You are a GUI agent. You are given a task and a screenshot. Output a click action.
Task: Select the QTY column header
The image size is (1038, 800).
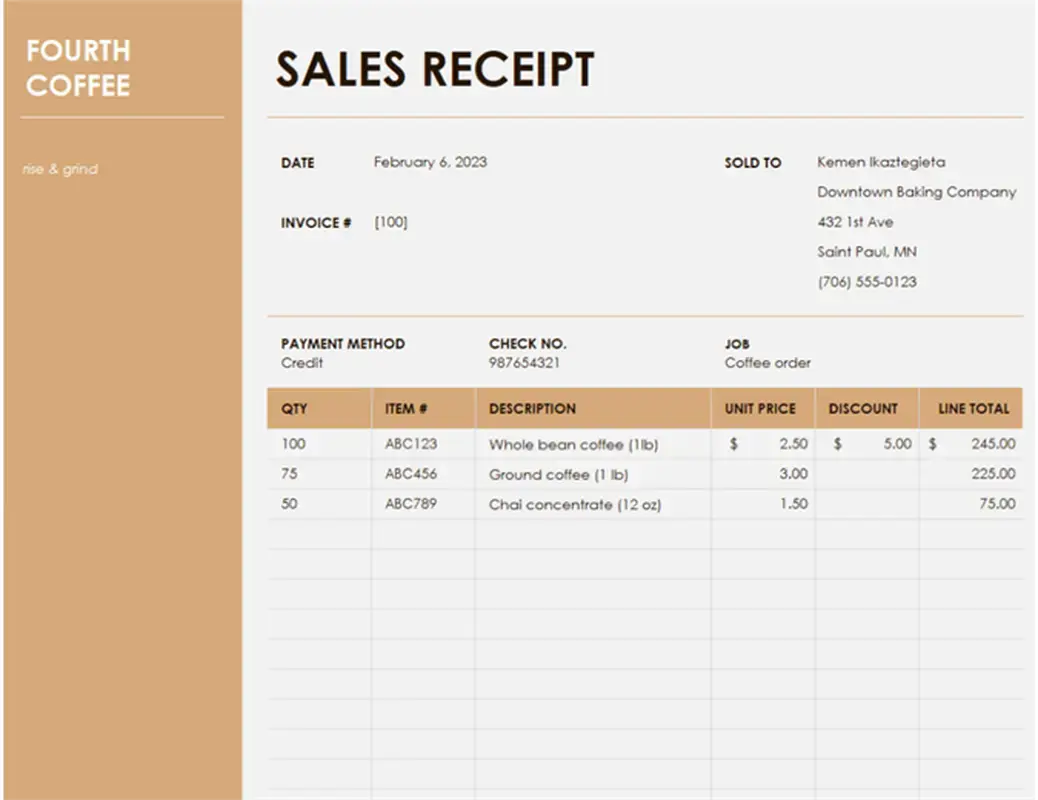tap(293, 408)
